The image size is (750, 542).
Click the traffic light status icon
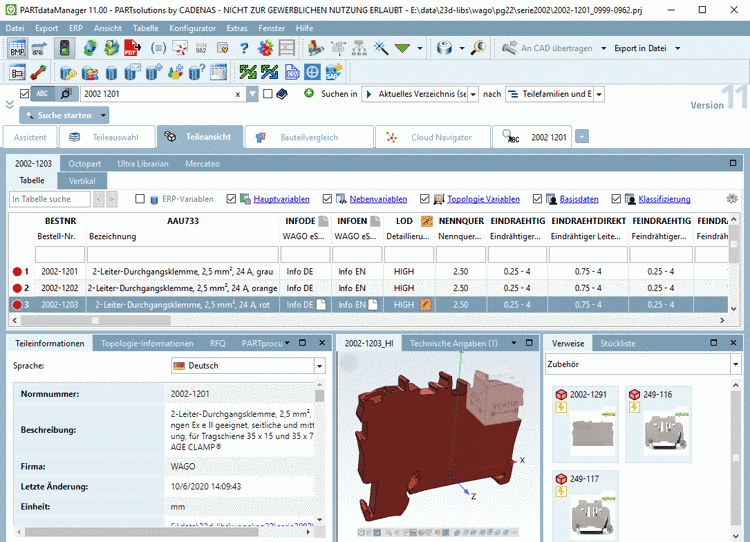(x=65, y=48)
